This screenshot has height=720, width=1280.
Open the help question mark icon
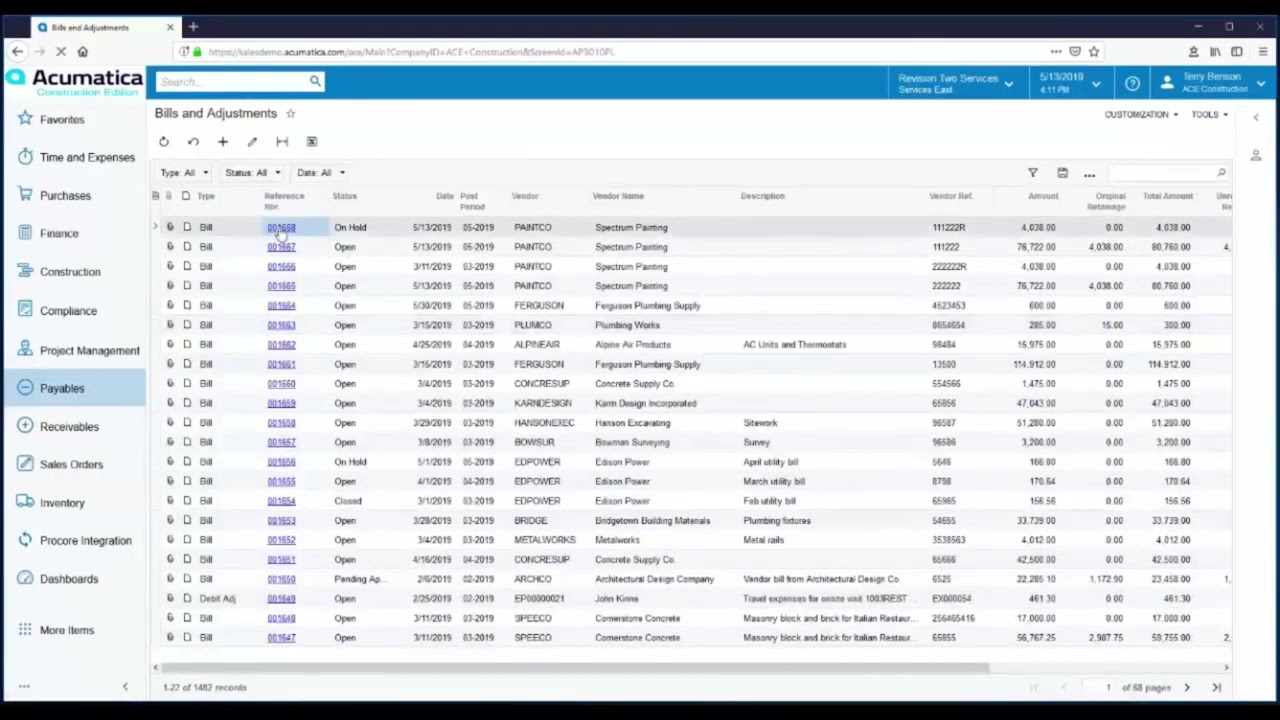1132,83
